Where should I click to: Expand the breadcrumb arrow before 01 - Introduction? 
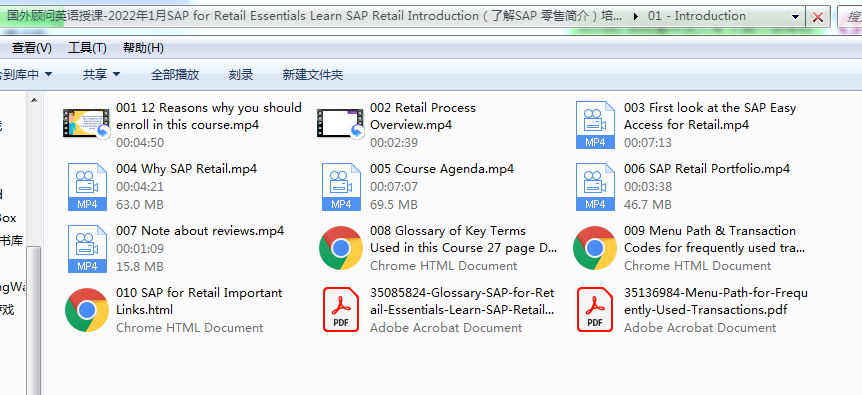636,17
